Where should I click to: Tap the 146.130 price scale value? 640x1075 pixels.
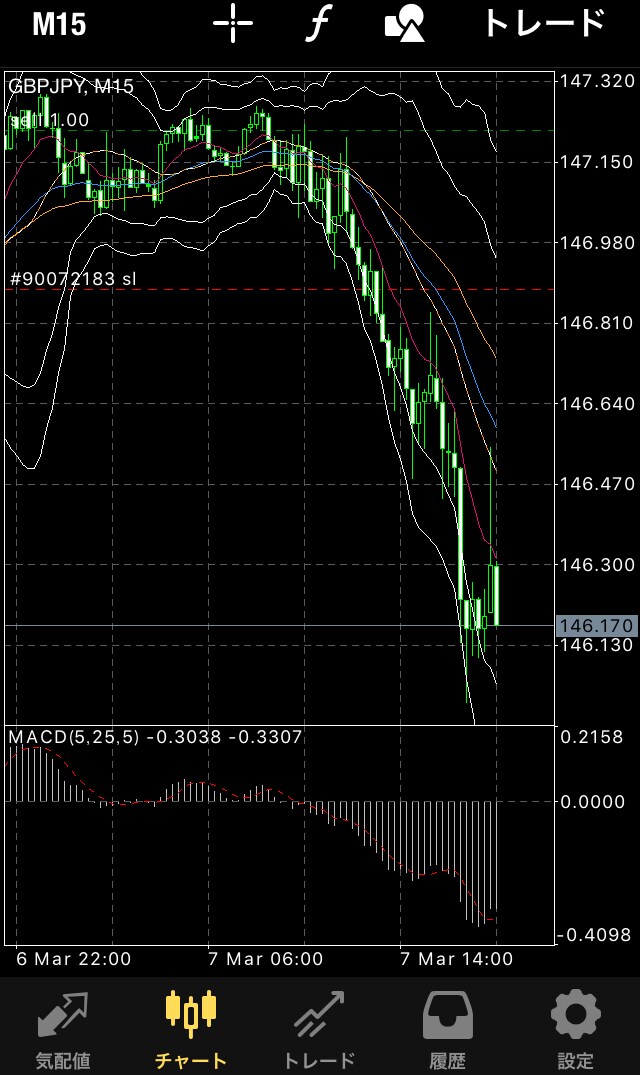[x=598, y=645]
